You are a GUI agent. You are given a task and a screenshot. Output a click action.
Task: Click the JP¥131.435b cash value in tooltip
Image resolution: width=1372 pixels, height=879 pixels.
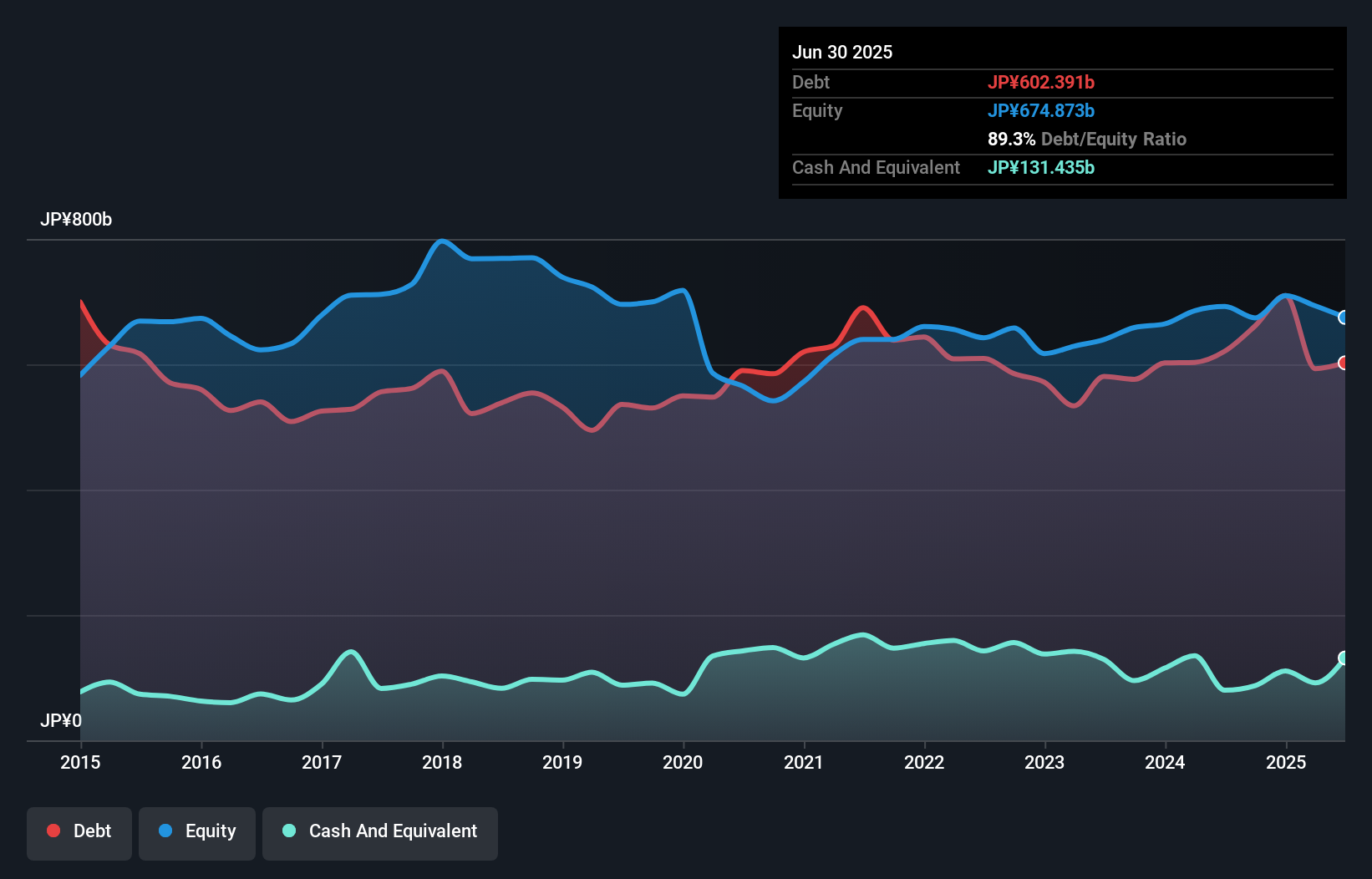1040,167
